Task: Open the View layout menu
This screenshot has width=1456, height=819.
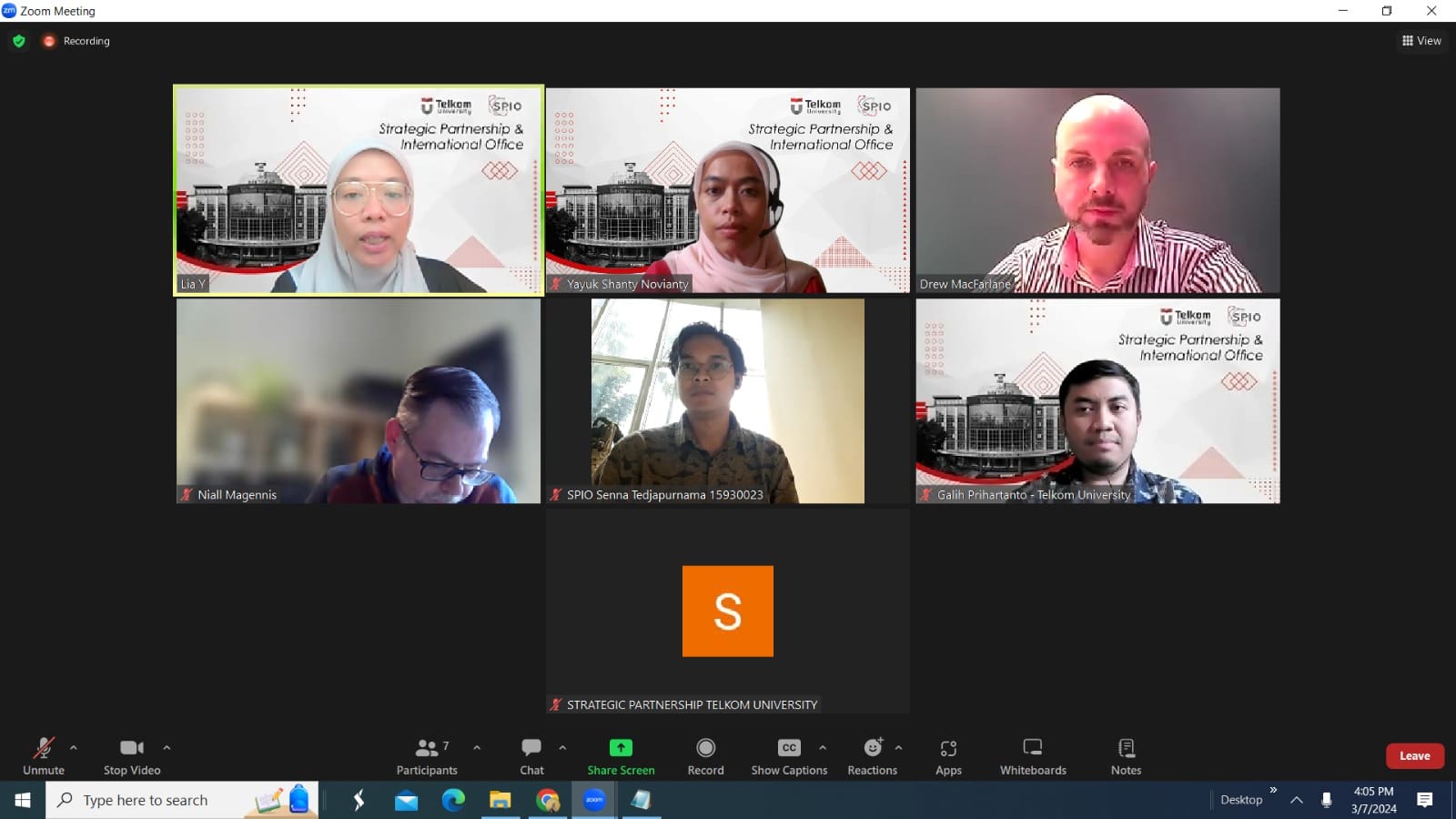Action: (x=1421, y=41)
